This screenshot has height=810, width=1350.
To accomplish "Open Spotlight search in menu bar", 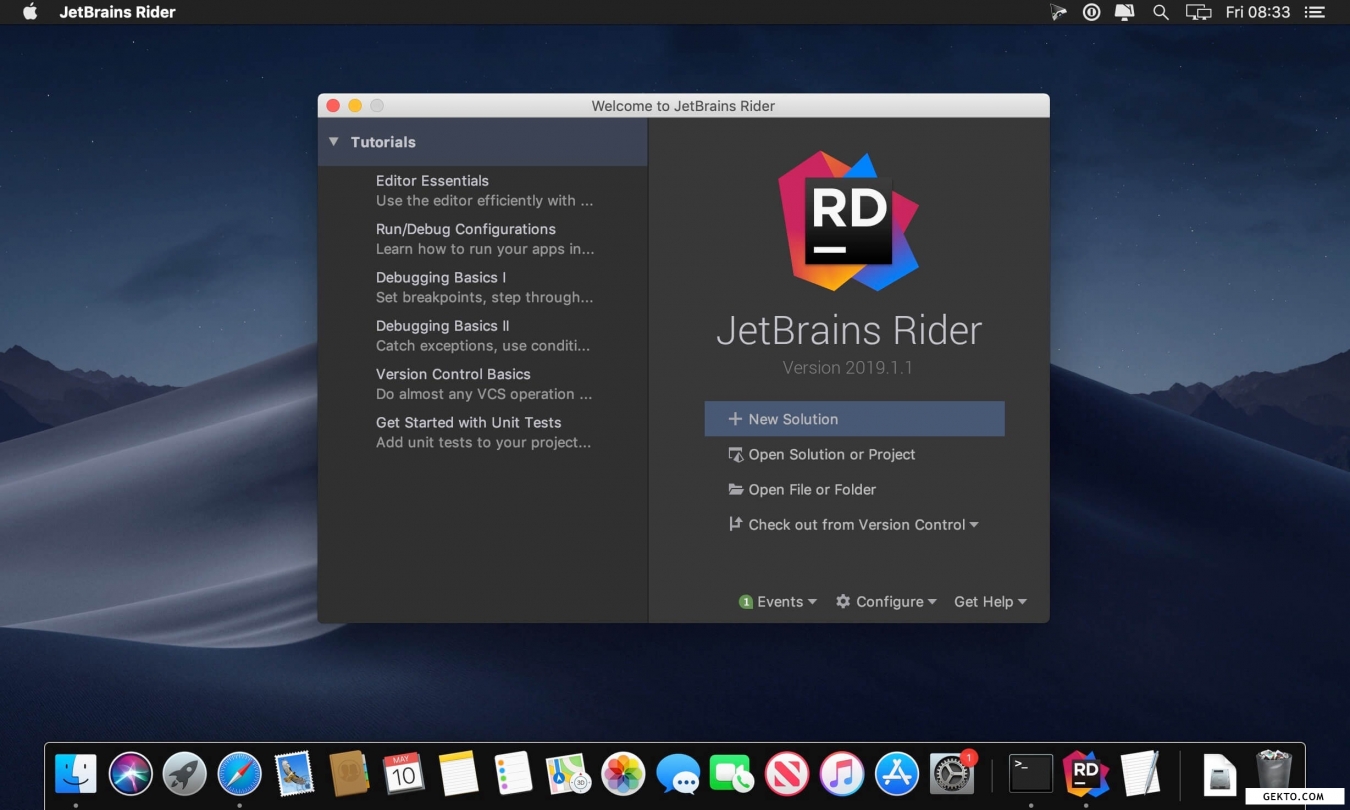I will (x=1160, y=12).
